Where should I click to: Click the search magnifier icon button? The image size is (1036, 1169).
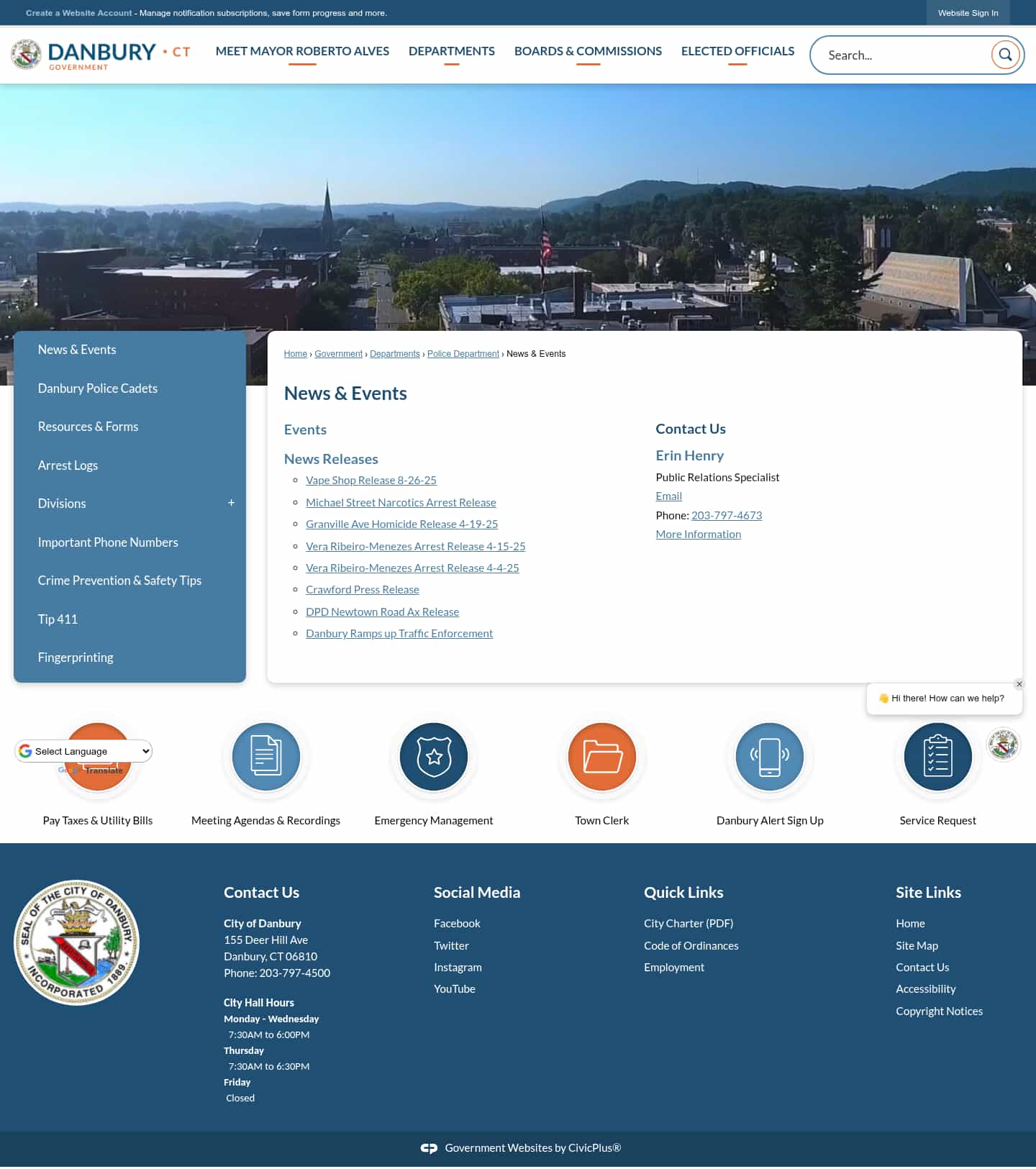1005,55
